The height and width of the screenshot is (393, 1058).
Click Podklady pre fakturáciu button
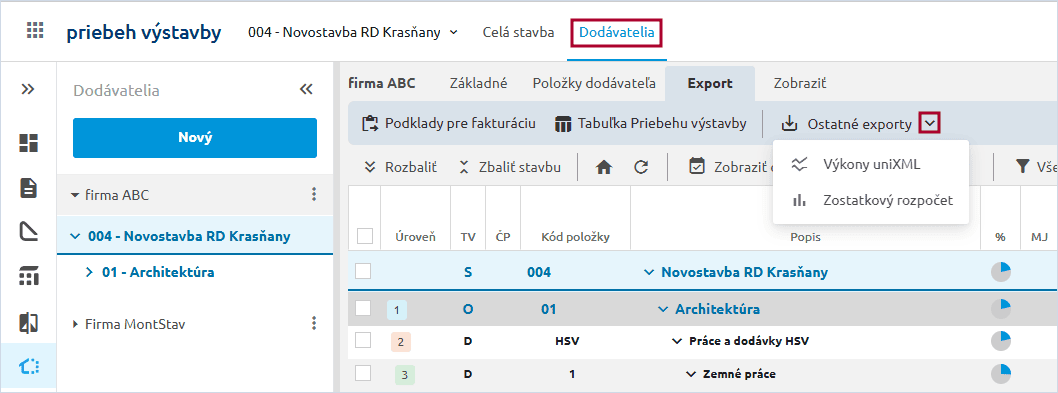coord(449,124)
